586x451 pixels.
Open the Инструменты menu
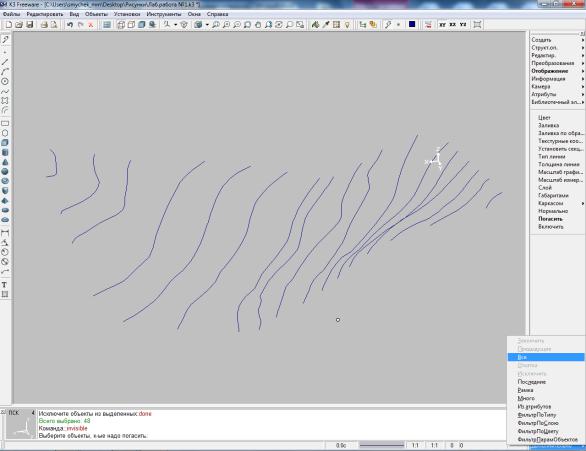(164, 14)
